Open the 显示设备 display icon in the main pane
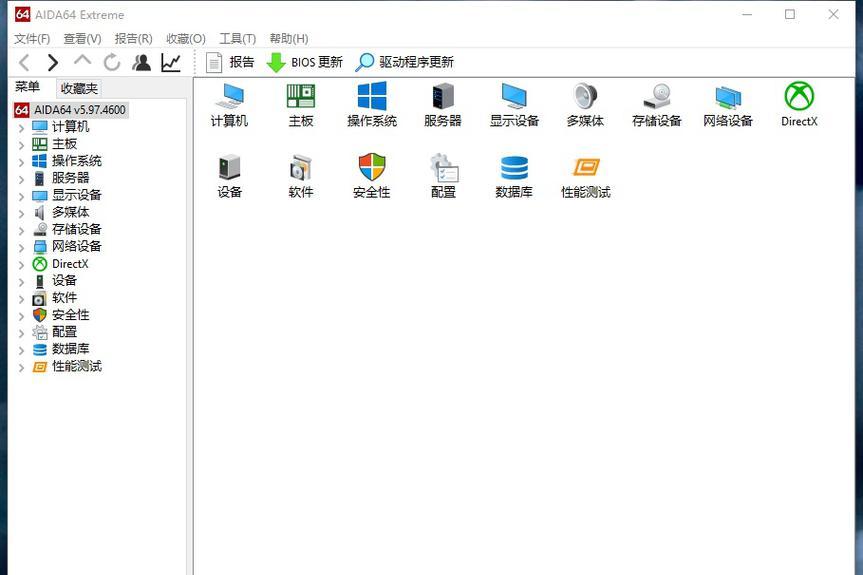This screenshot has height=575, width=863. [514, 105]
